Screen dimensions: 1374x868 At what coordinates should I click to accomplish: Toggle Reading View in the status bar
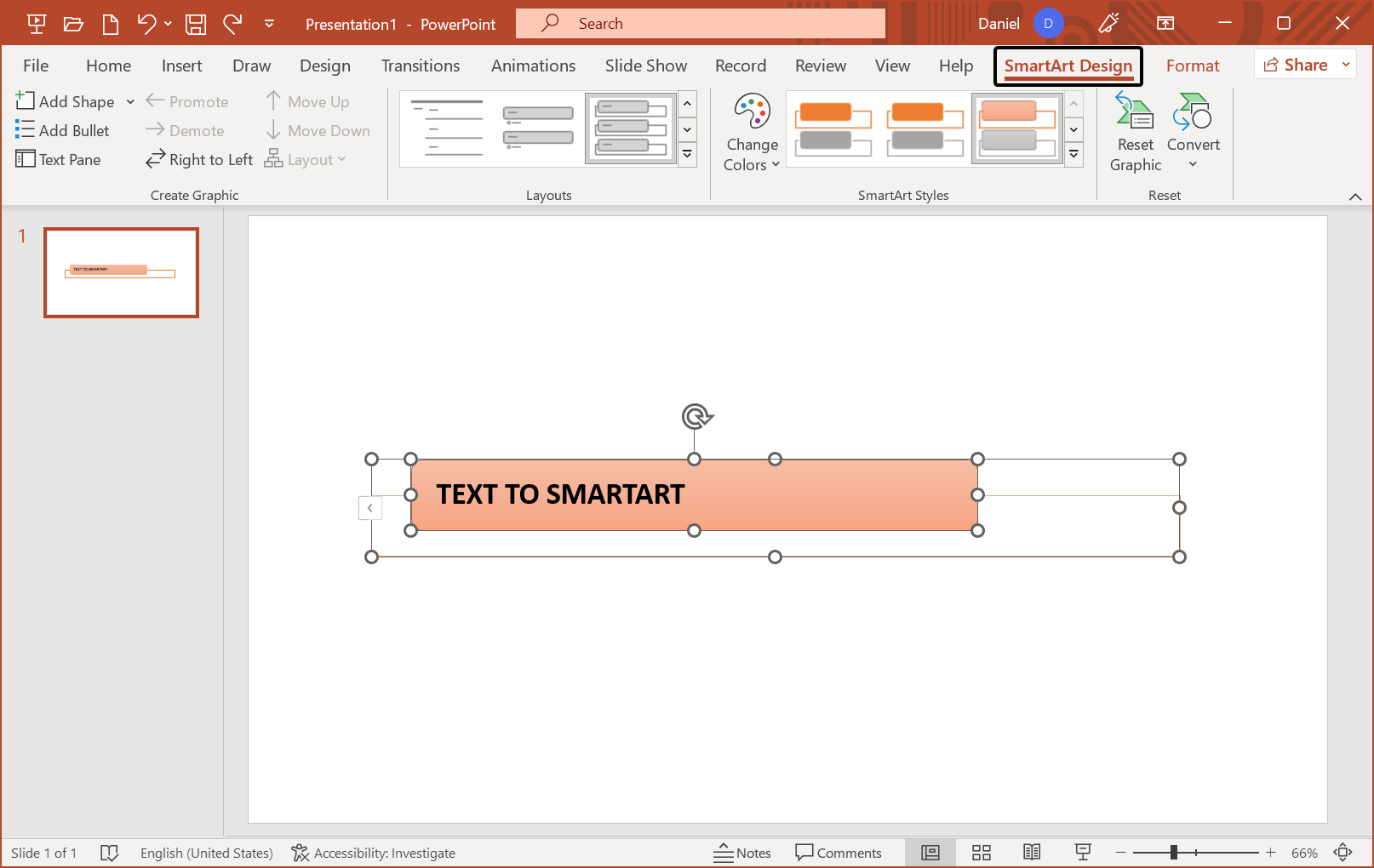pyautogui.click(x=1032, y=852)
